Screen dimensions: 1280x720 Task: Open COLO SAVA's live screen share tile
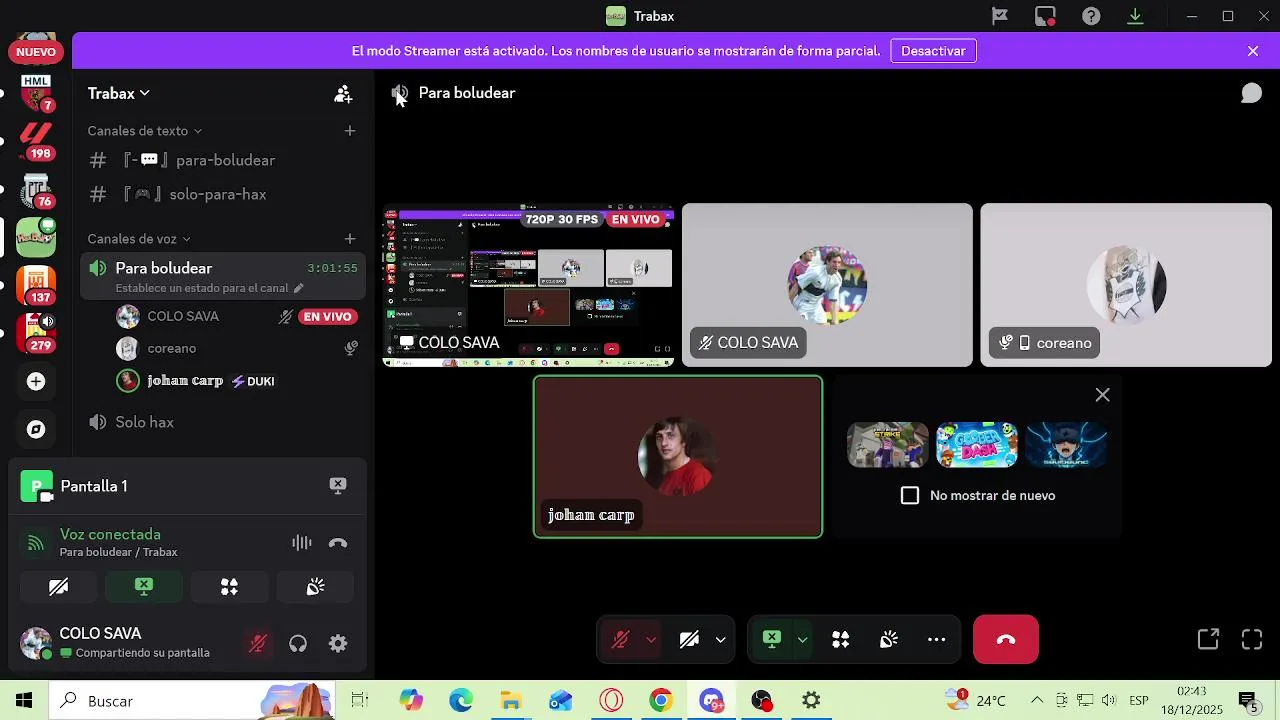coord(529,286)
